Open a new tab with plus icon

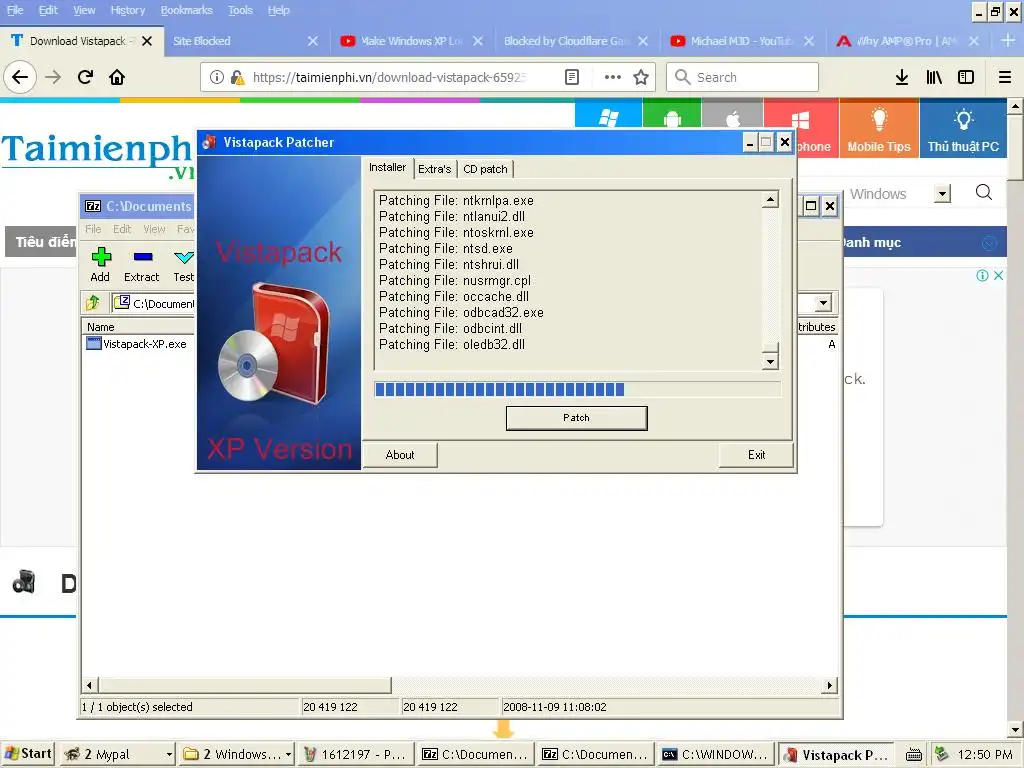point(1008,40)
